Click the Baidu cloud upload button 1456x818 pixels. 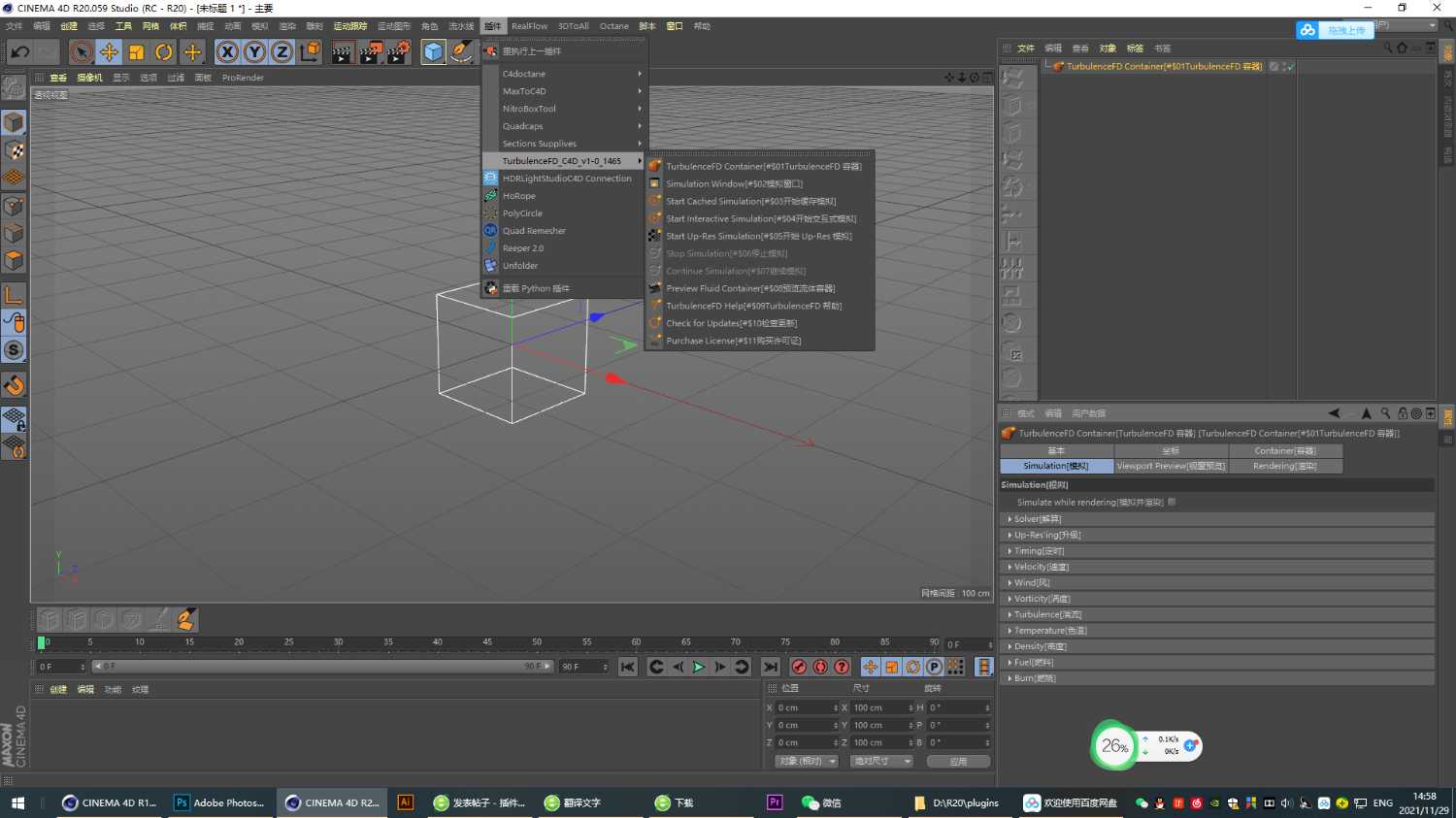[1336, 30]
